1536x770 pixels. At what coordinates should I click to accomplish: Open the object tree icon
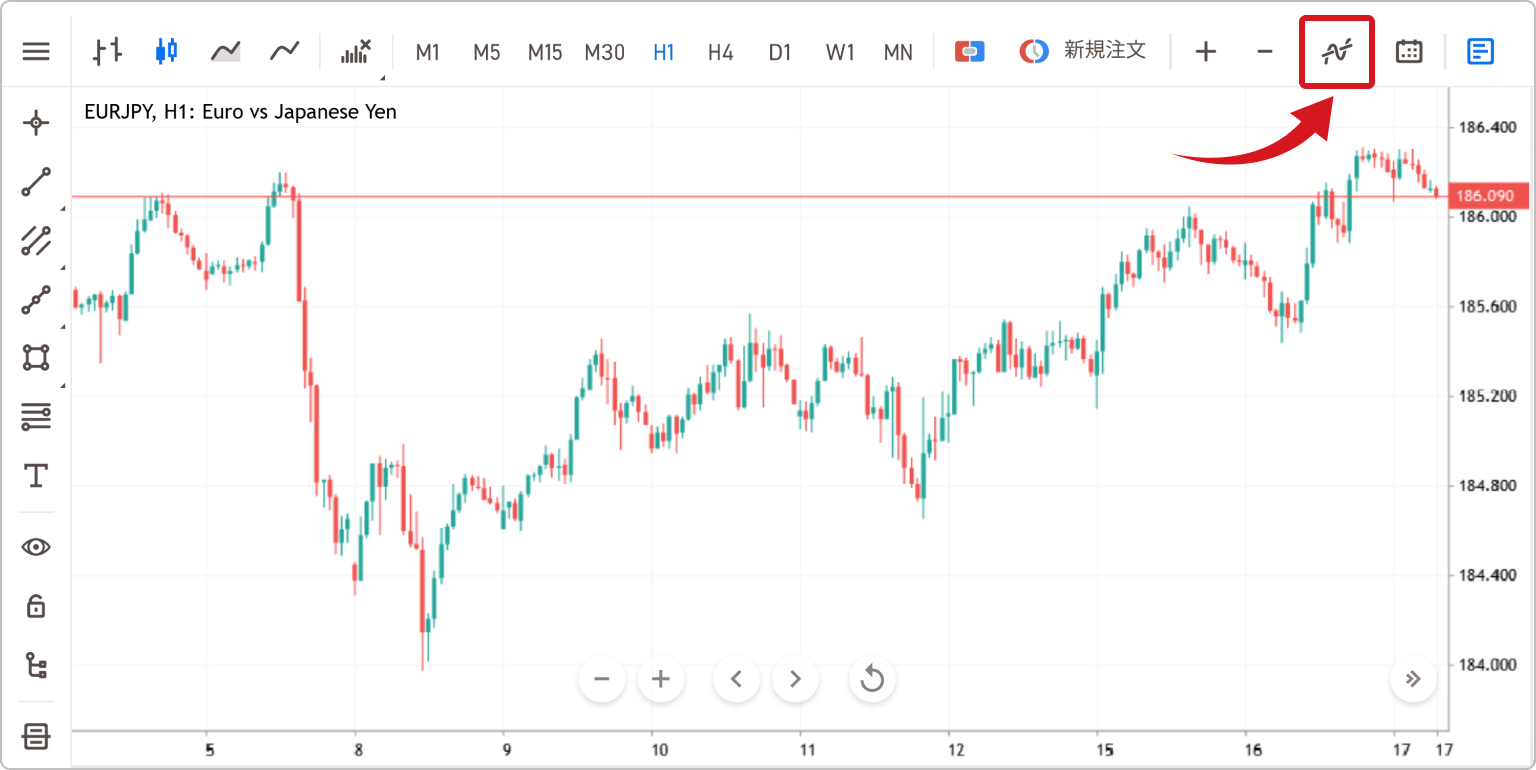coord(36,665)
